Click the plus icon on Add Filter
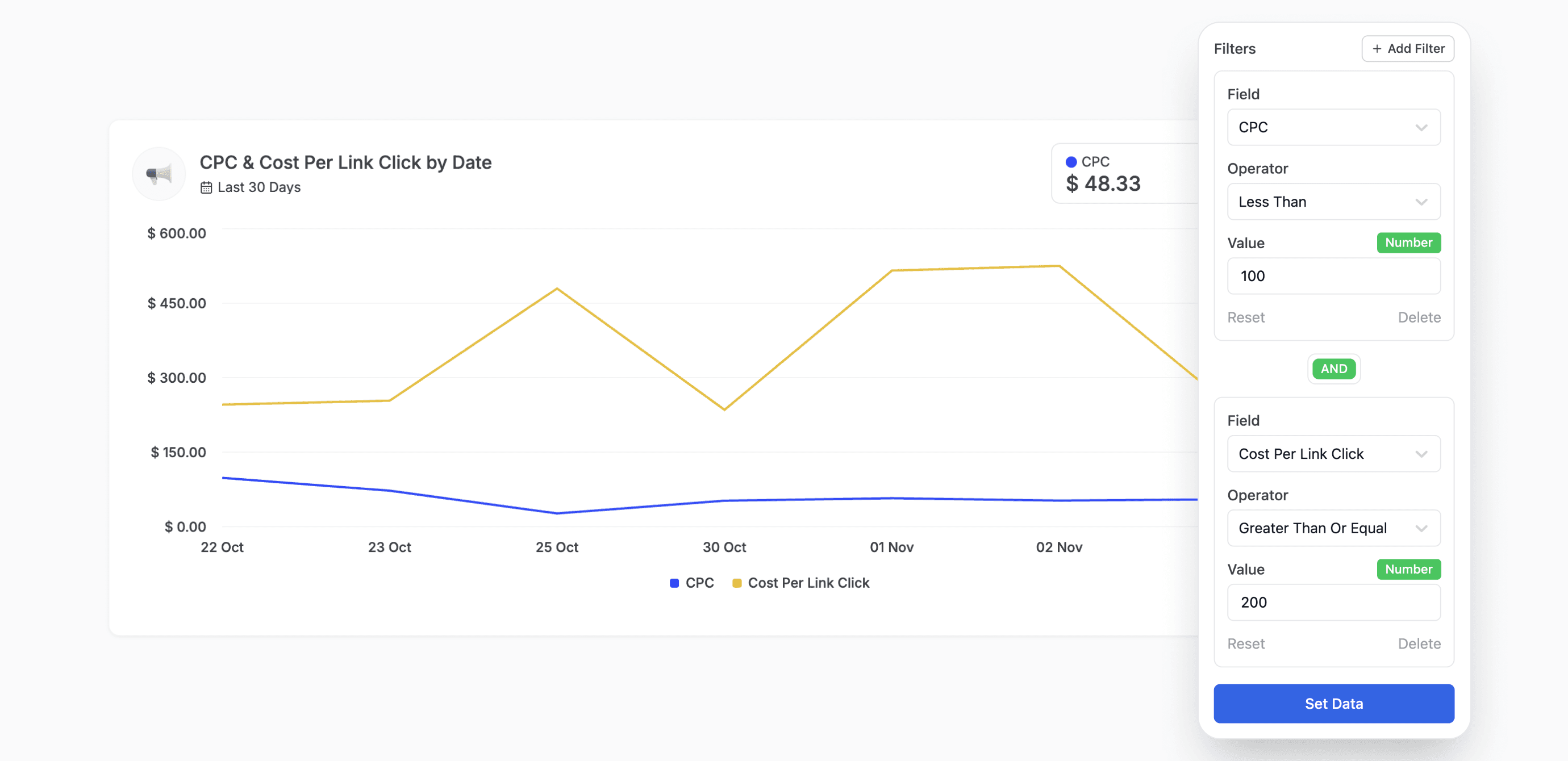 [1377, 48]
